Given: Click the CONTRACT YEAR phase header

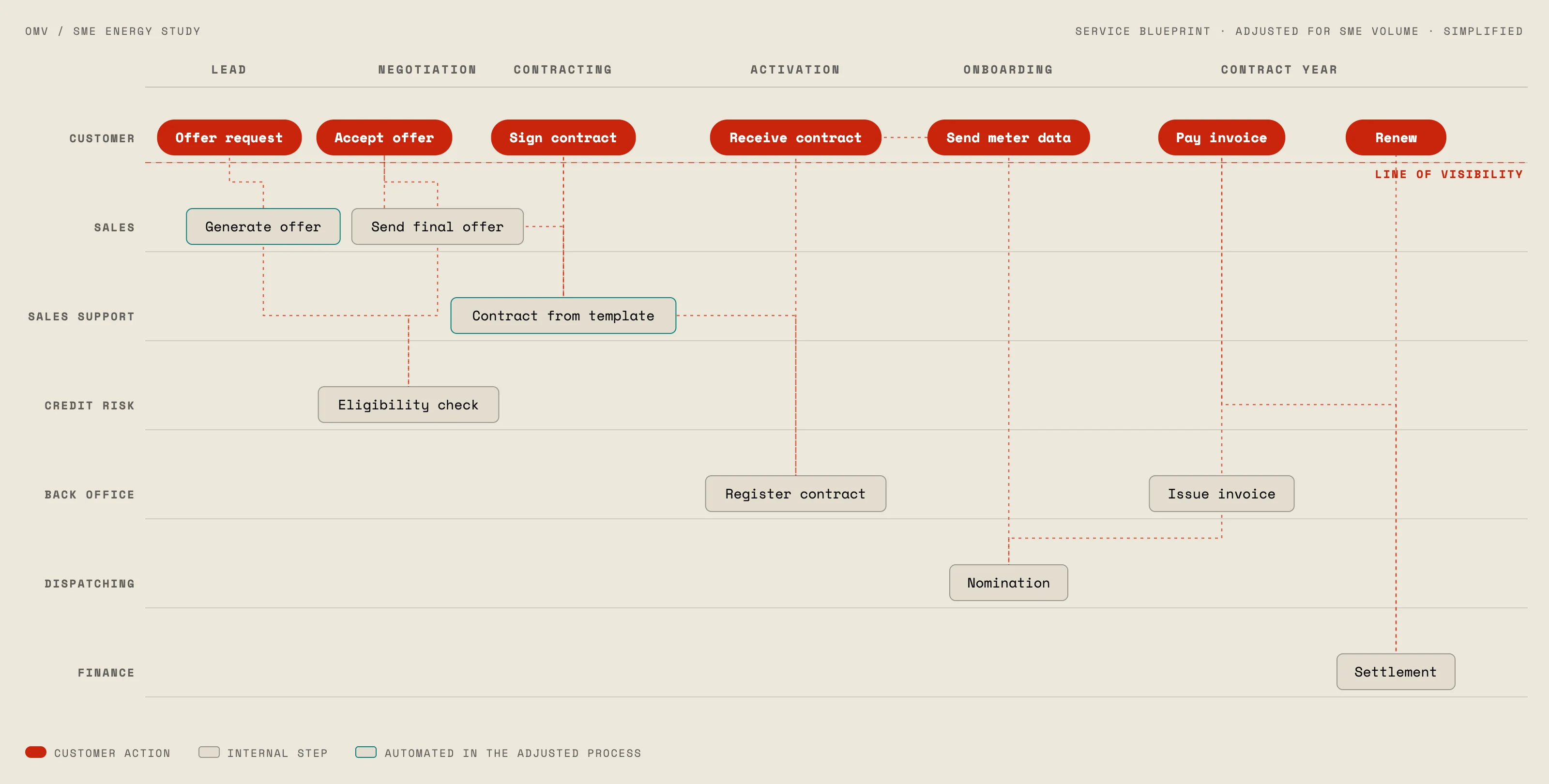Looking at the screenshot, I should (1279, 70).
